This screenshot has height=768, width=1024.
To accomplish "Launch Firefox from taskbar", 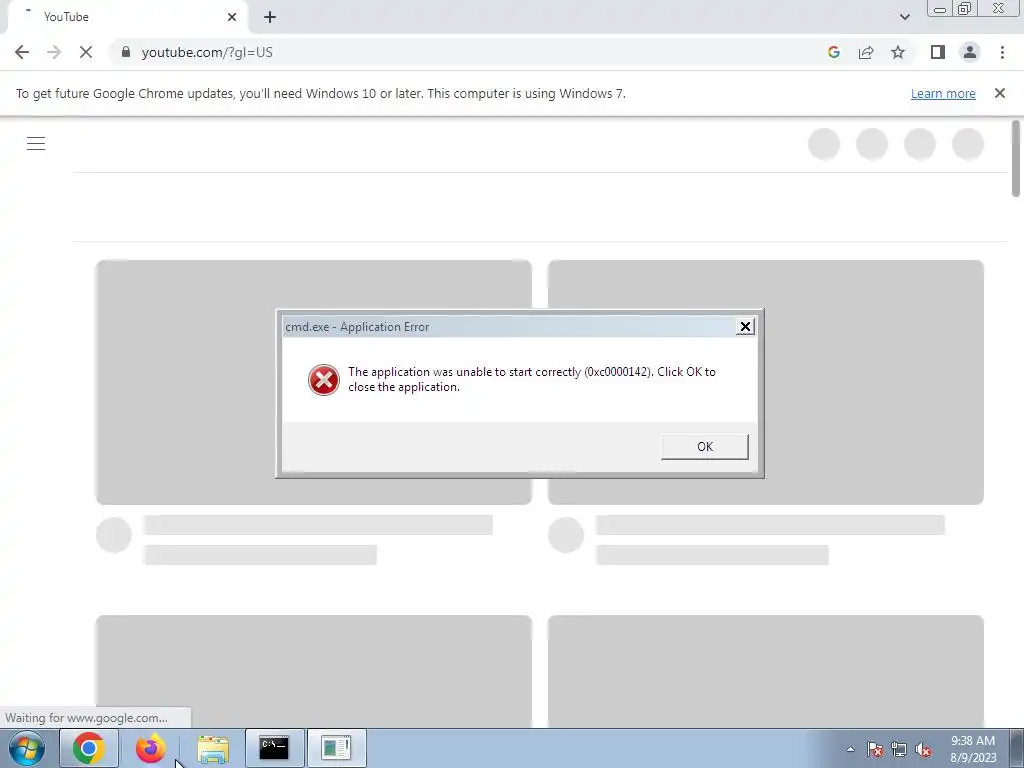I will 150,748.
